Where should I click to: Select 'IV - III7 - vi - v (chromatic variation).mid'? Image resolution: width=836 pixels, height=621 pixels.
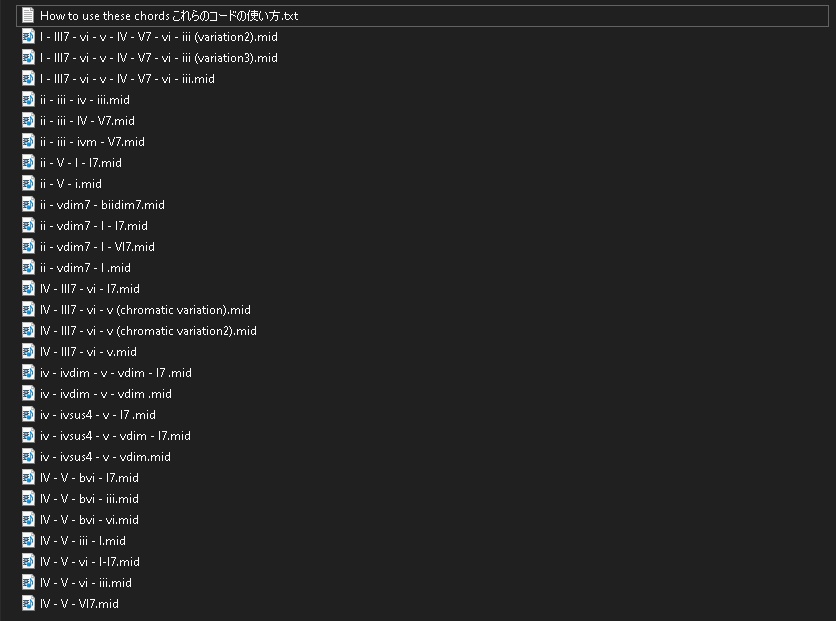pyautogui.click(x=145, y=310)
